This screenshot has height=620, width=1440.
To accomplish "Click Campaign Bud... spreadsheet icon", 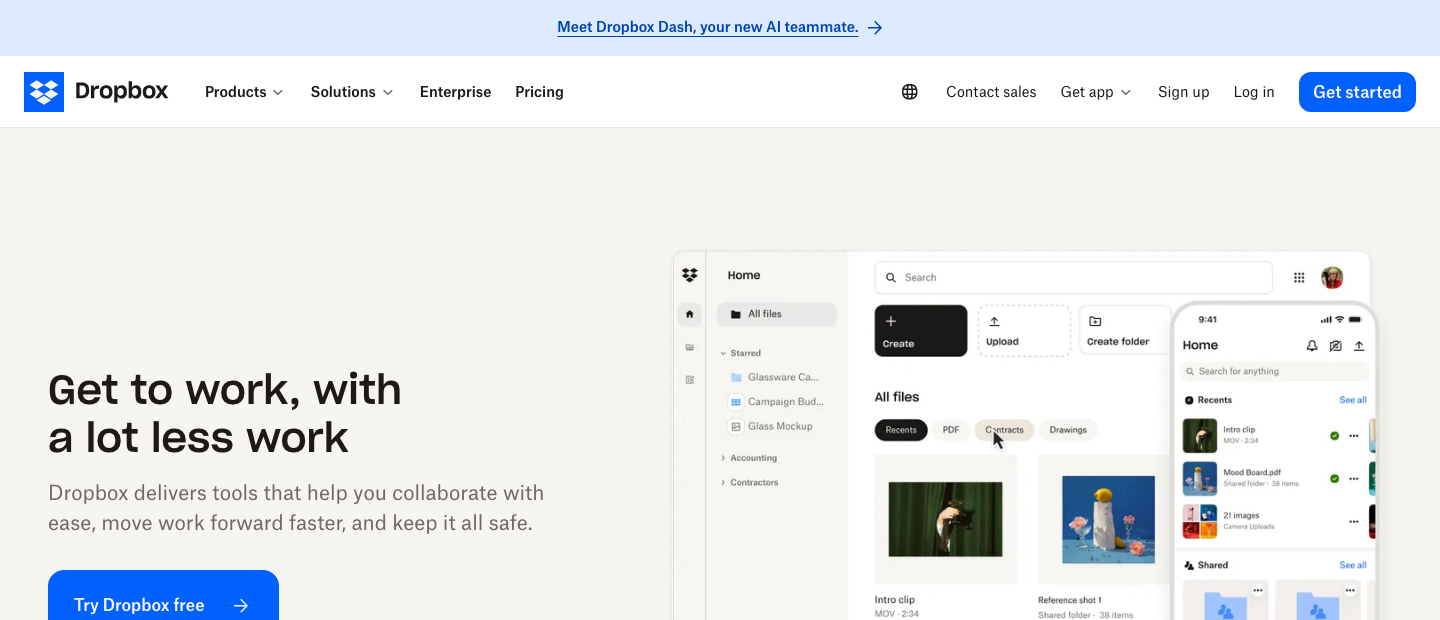I will tap(736, 402).
